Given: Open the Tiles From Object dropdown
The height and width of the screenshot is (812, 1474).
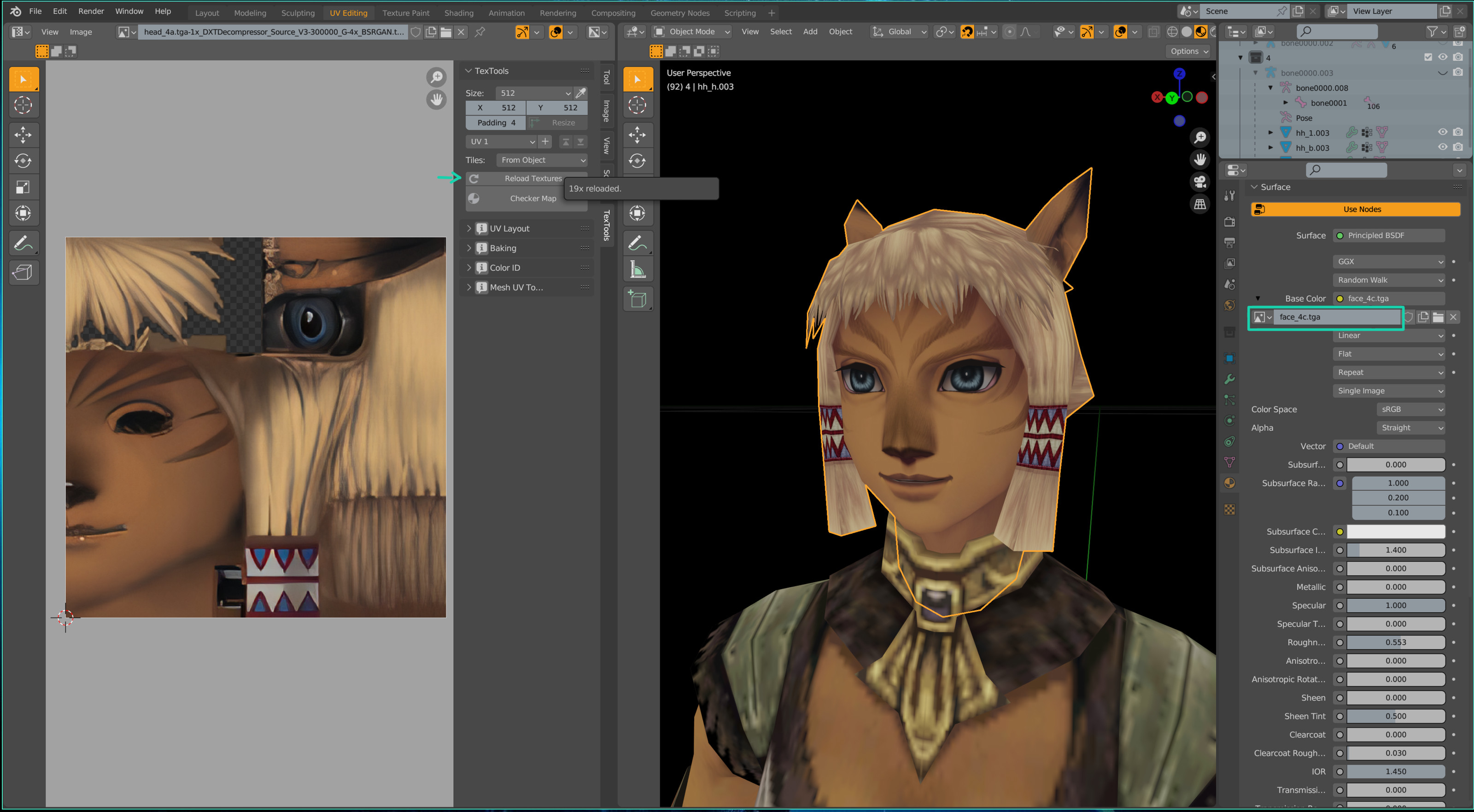Looking at the screenshot, I should tap(542, 160).
